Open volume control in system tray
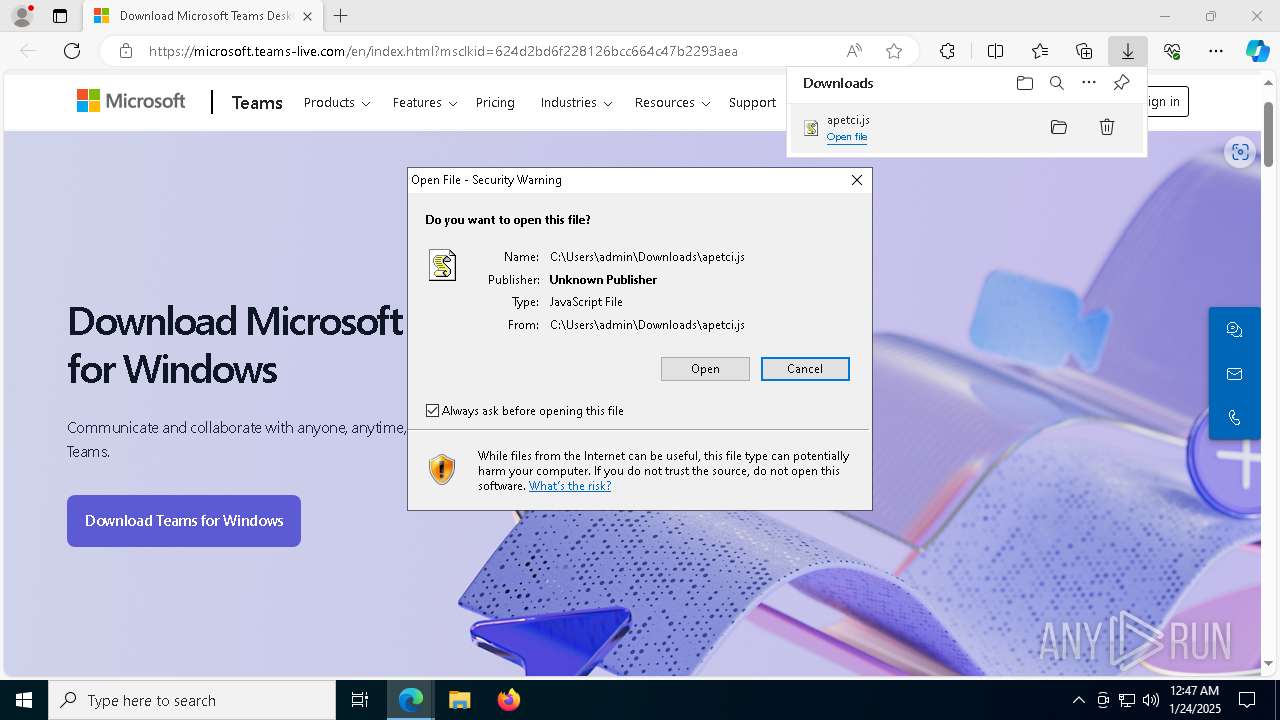This screenshot has height=720, width=1280. (1151, 700)
